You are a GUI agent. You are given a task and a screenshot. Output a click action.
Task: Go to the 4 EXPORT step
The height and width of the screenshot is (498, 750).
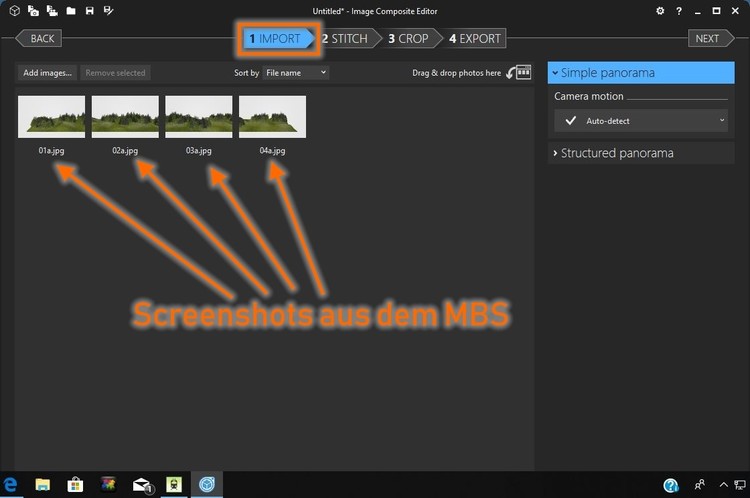tap(474, 38)
